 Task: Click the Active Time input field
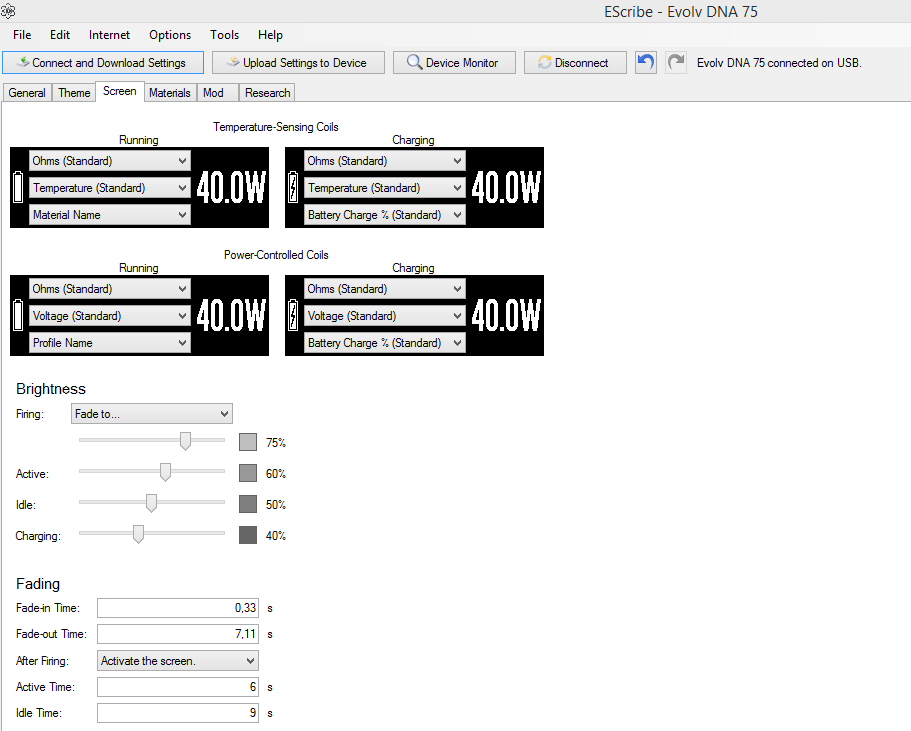click(178, 687)
